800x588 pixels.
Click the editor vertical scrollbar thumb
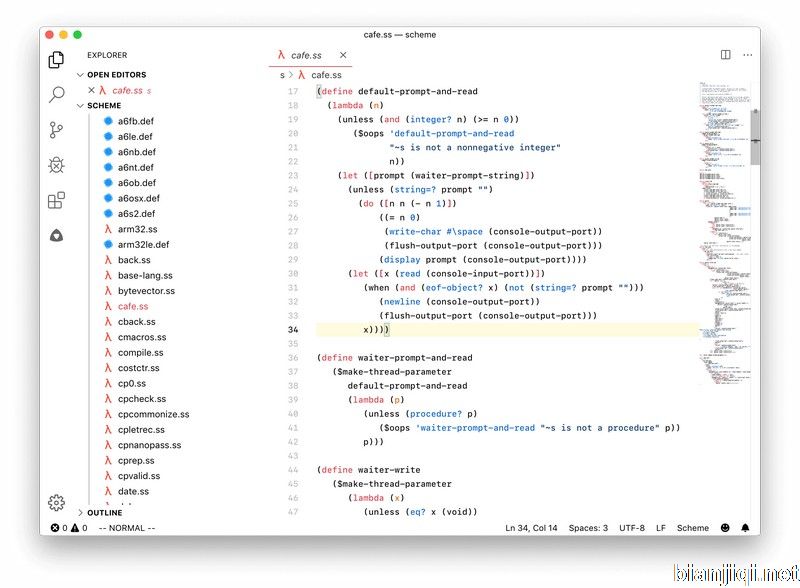pos(755,137)
